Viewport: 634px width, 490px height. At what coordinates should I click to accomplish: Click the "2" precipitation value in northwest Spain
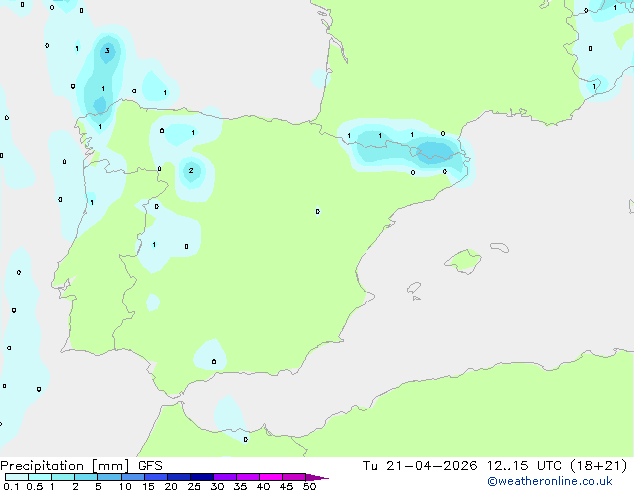coord(191,171)
